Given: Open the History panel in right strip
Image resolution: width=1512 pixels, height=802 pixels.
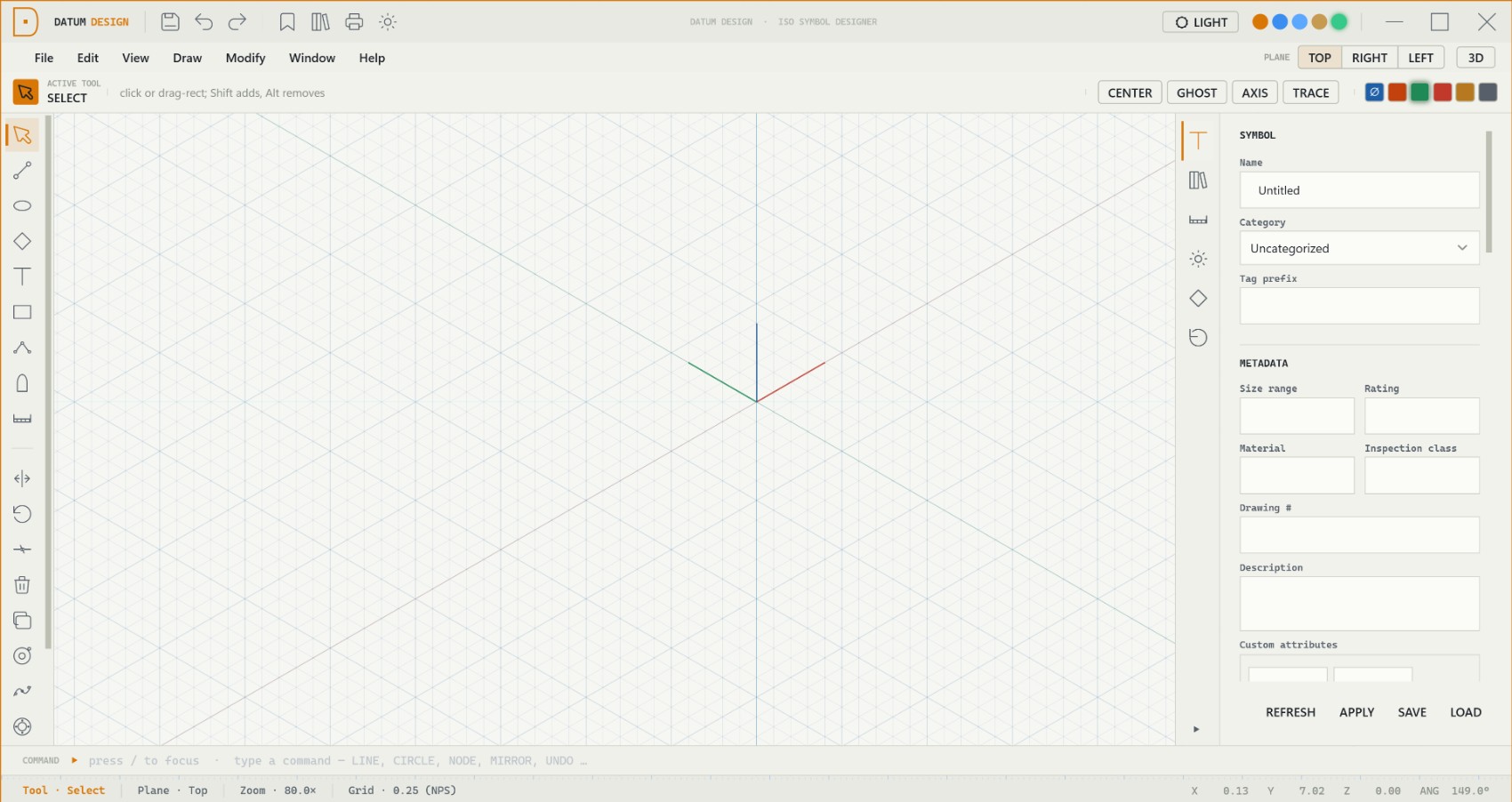Looking at the screenshot, I should tap(1198, 338).
